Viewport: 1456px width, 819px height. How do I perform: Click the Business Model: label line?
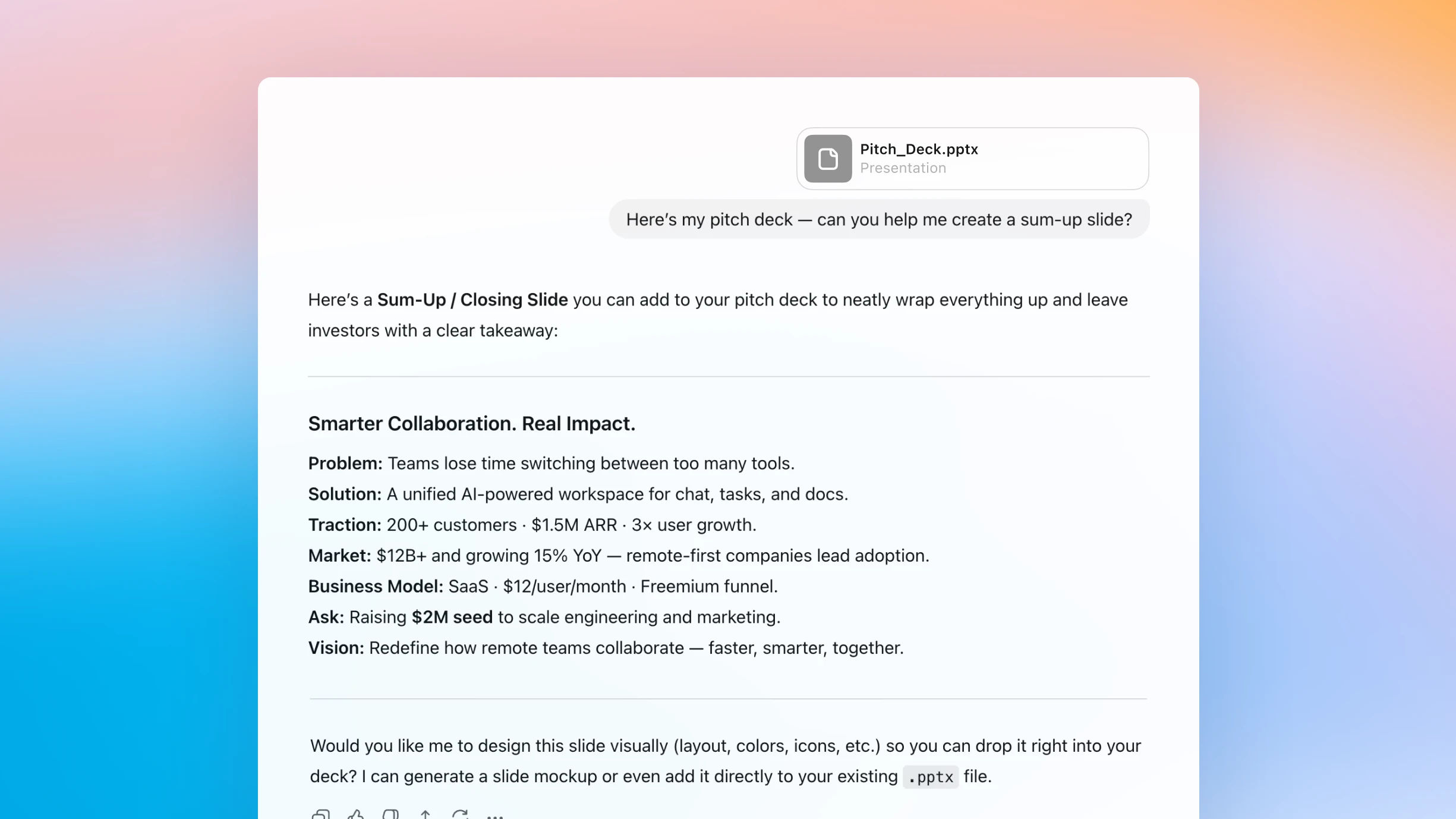click(375, 586)
